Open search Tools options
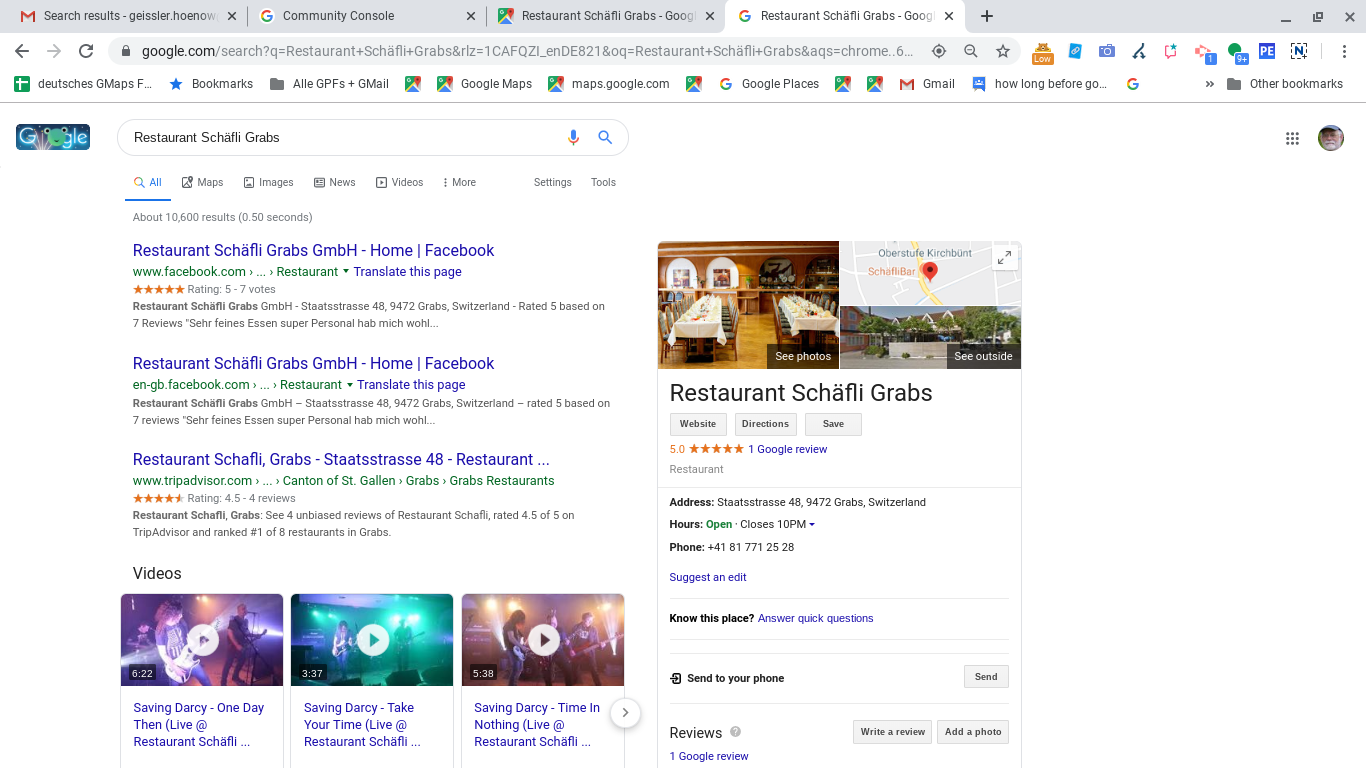 coord(603,182)
